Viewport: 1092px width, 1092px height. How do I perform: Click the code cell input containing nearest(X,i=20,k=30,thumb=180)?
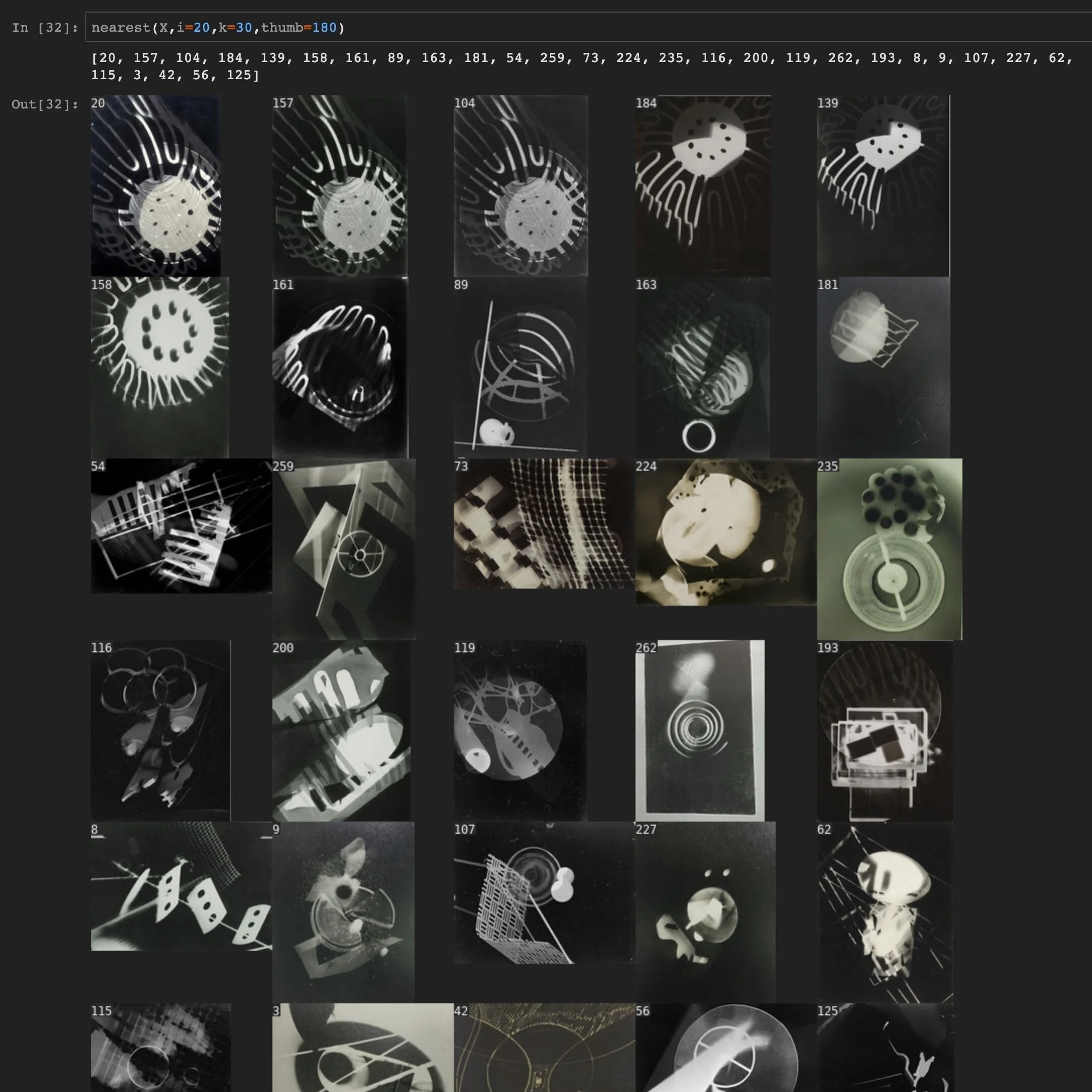click(588, 27)
